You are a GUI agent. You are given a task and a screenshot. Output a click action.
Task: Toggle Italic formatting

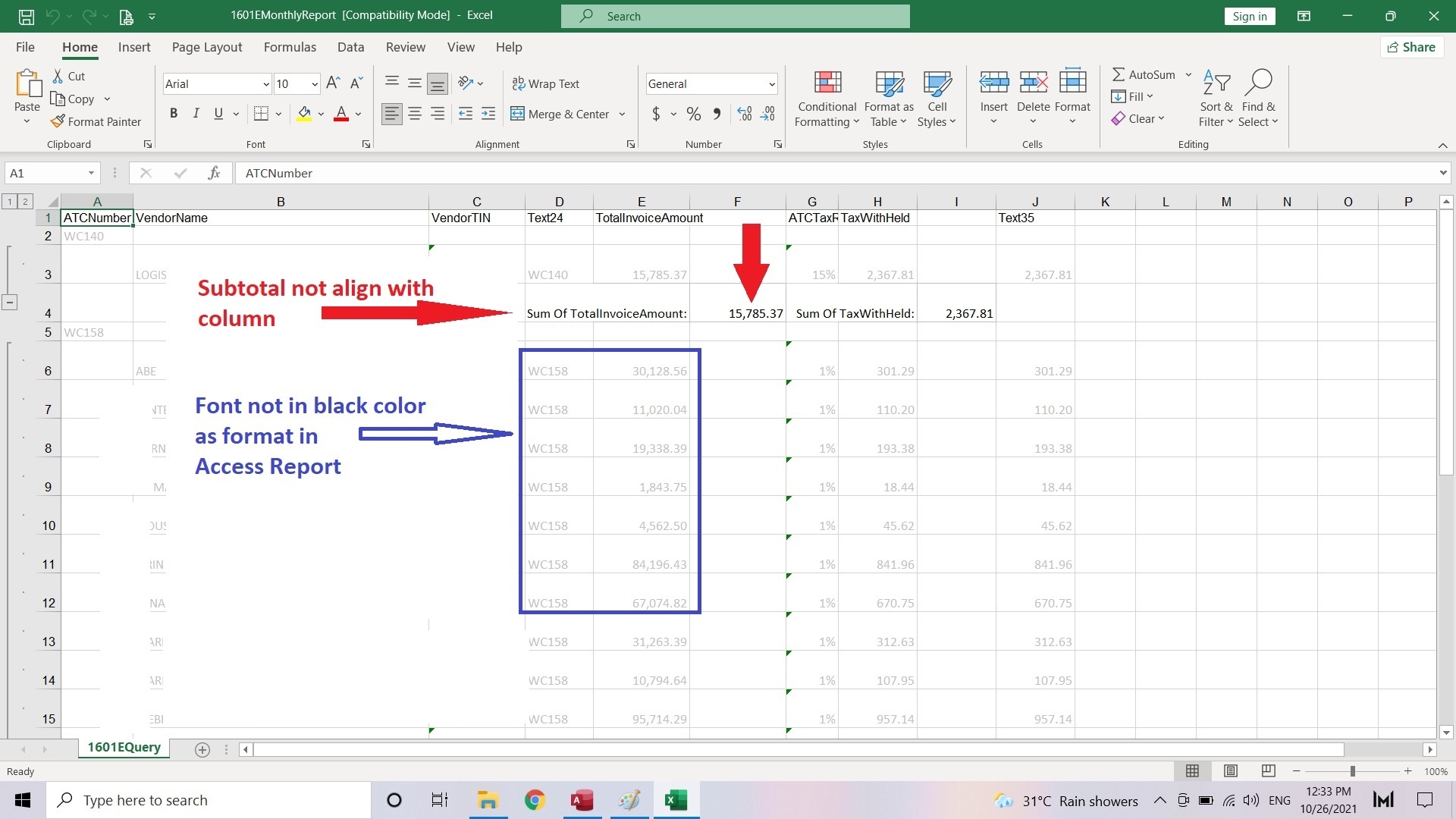click(196, 114)
